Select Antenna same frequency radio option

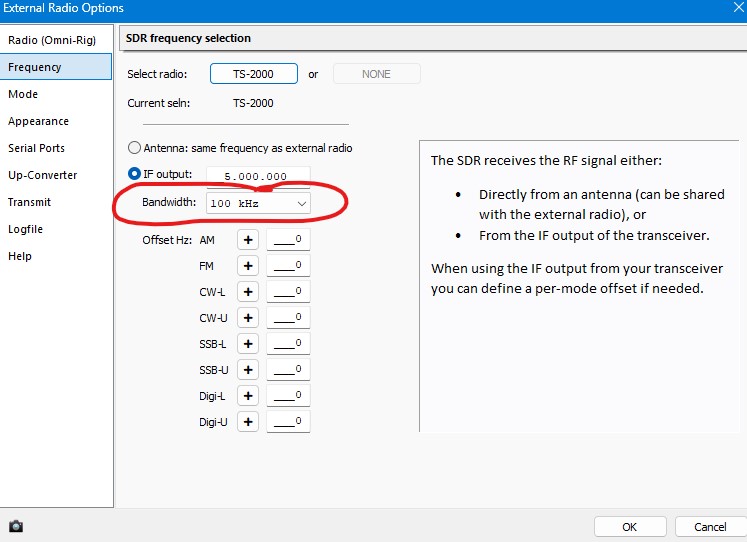[135, 148]
